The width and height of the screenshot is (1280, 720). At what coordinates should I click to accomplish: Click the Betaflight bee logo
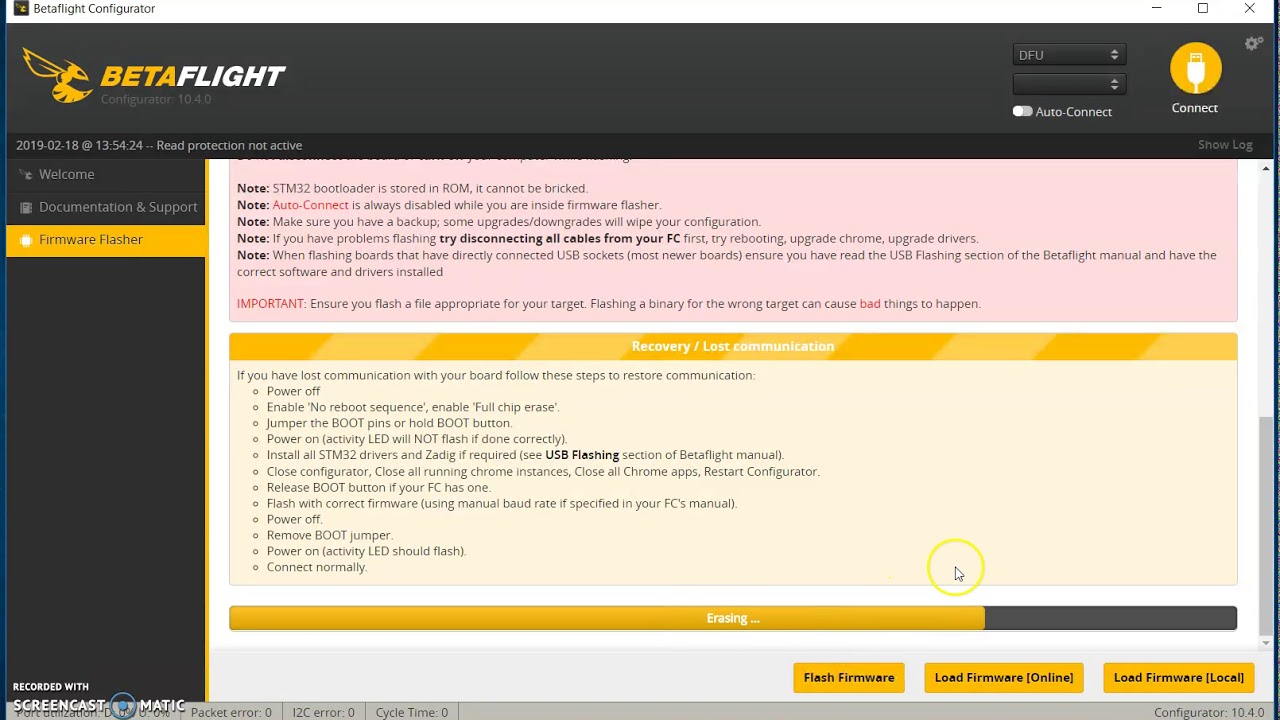click(x=58, y=75)
